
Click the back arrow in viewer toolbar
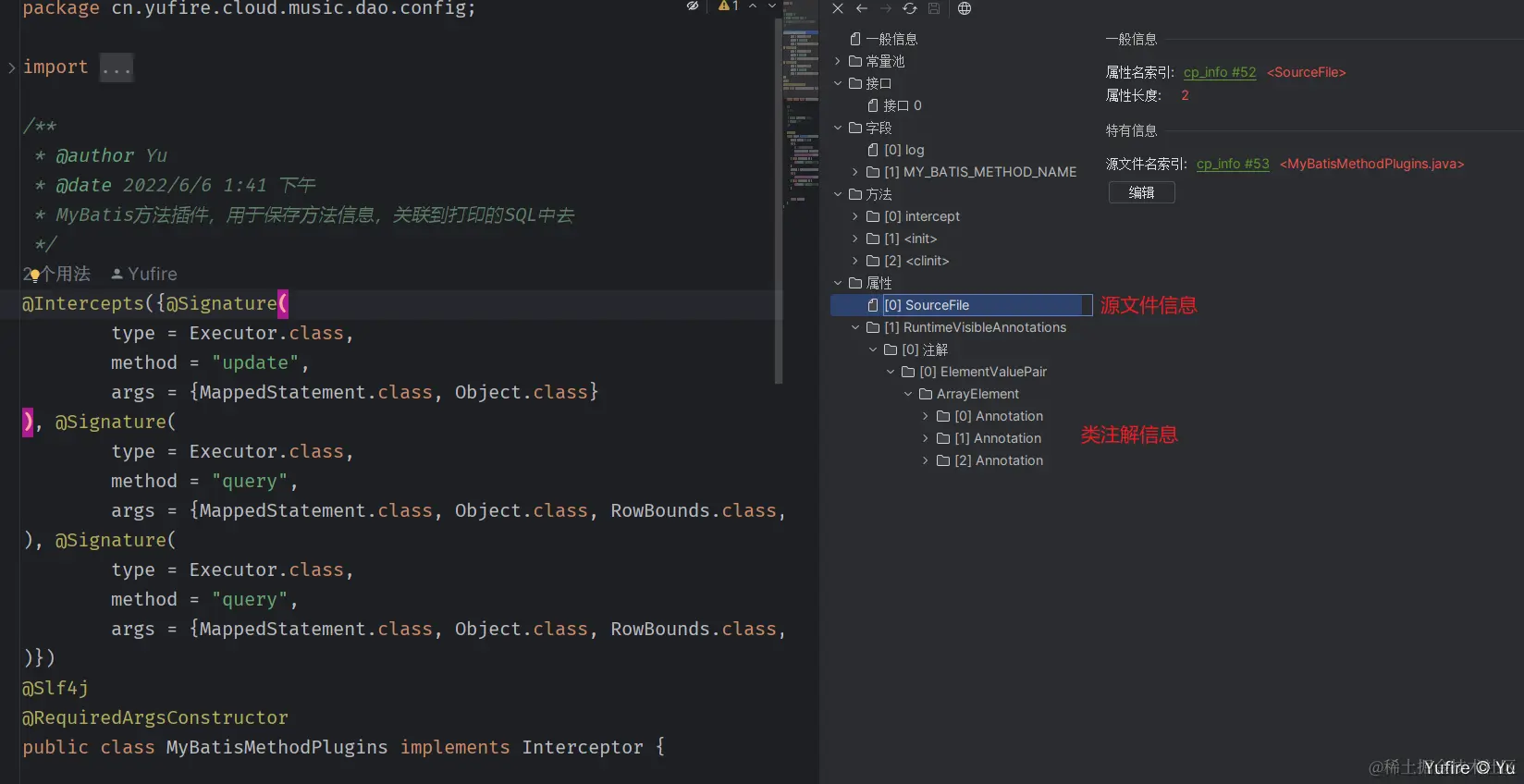[x=862, y=8]
